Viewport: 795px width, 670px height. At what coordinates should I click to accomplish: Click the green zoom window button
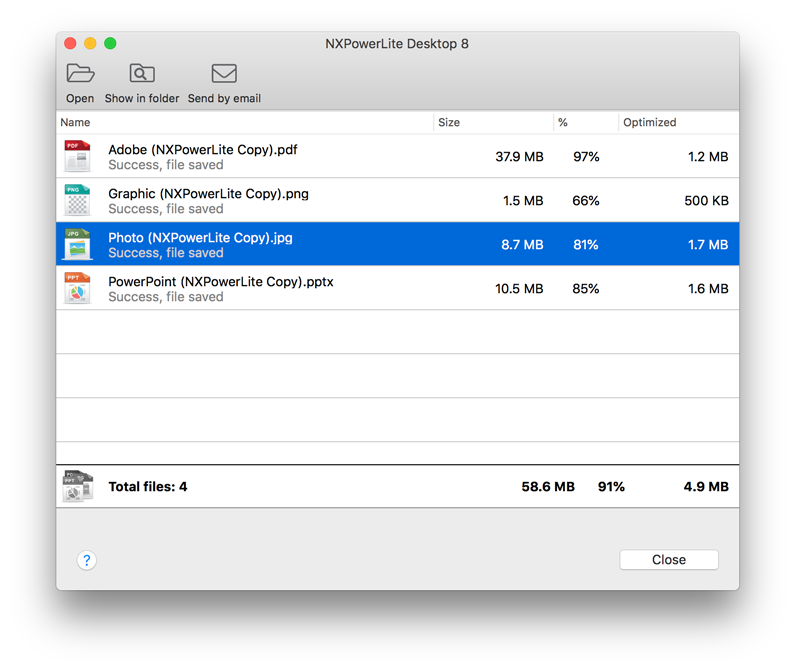110,44
